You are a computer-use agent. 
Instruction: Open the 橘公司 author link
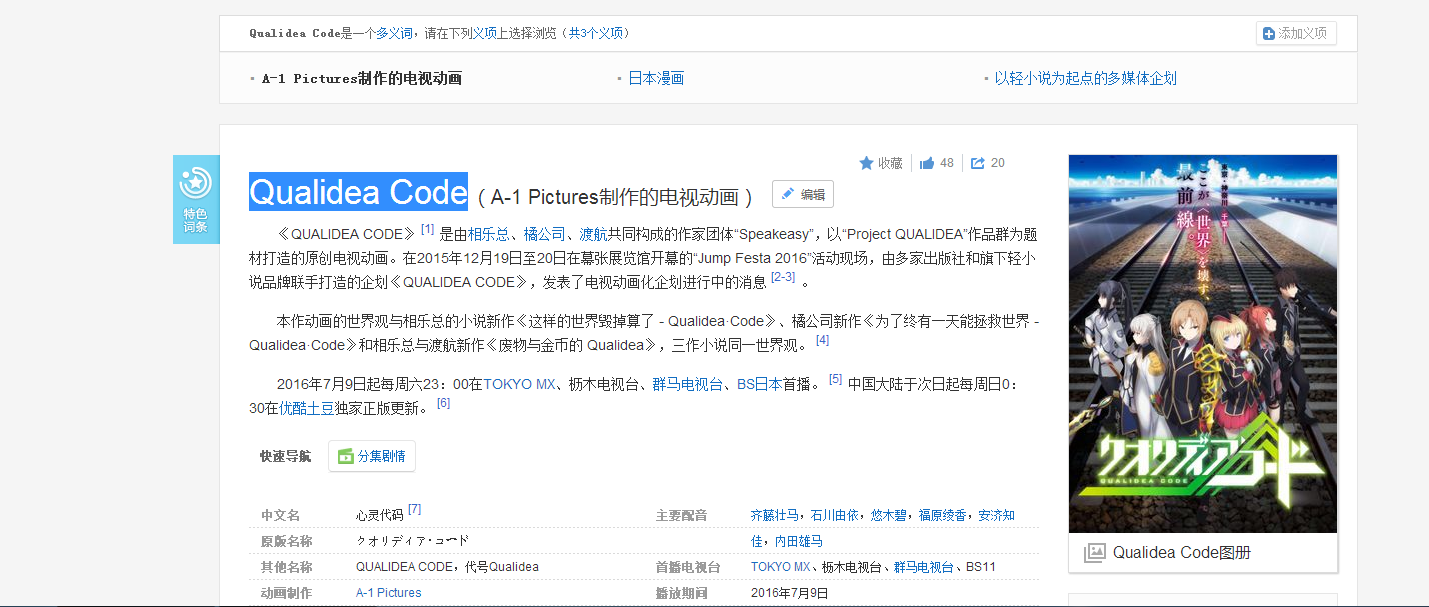(544, 234)
